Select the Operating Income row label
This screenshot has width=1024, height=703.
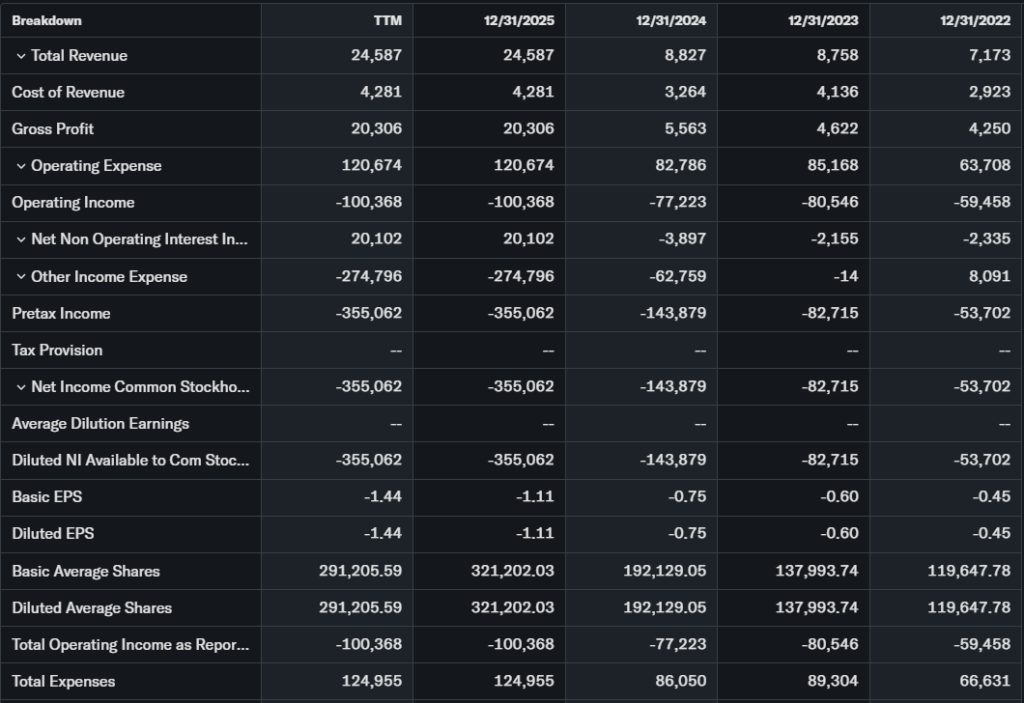73,203
